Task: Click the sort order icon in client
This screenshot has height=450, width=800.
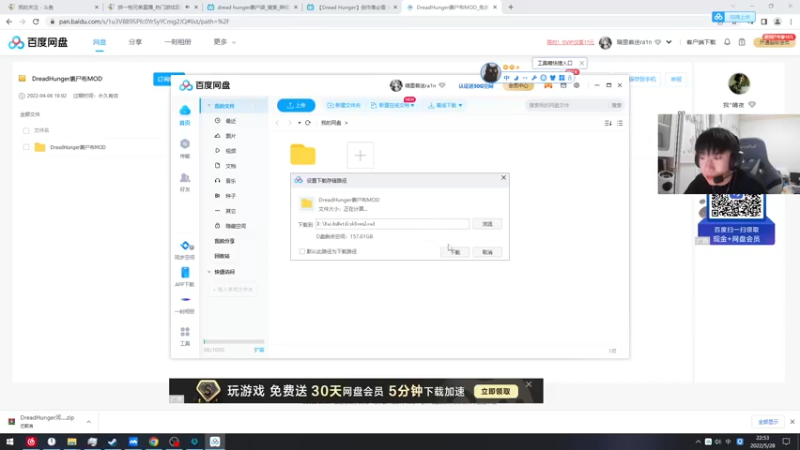Action: [x=608, y=123]
